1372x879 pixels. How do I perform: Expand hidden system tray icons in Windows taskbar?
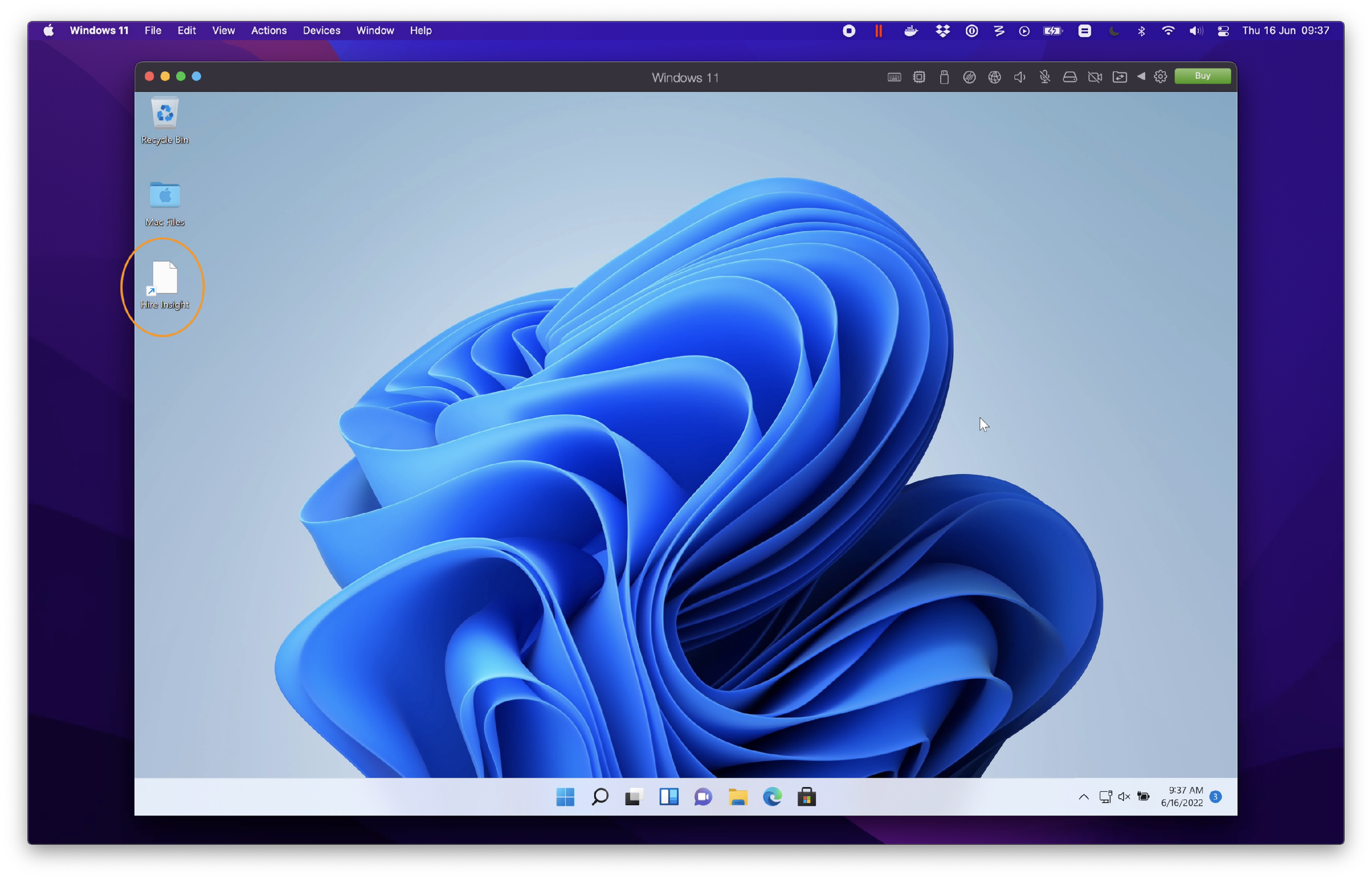click(x=1083, y=796)
